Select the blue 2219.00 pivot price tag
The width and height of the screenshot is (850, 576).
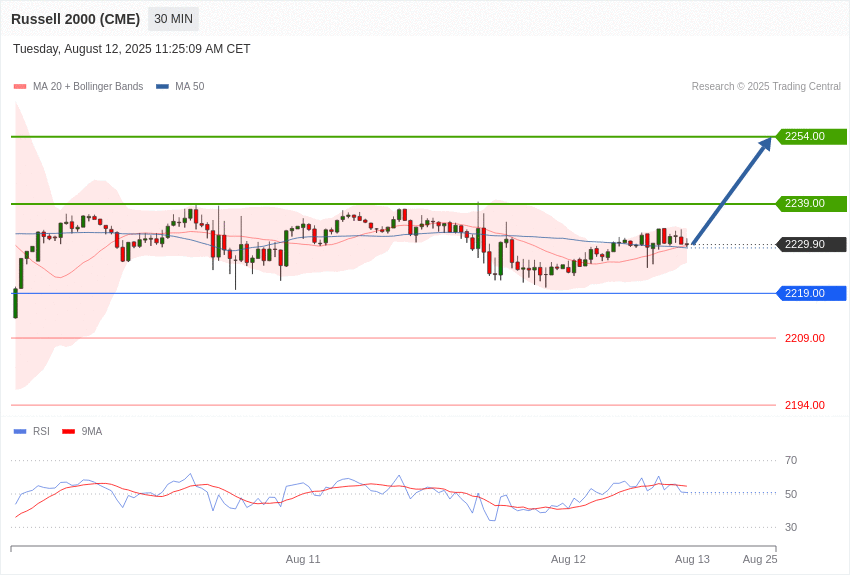[x=812, y=293]
